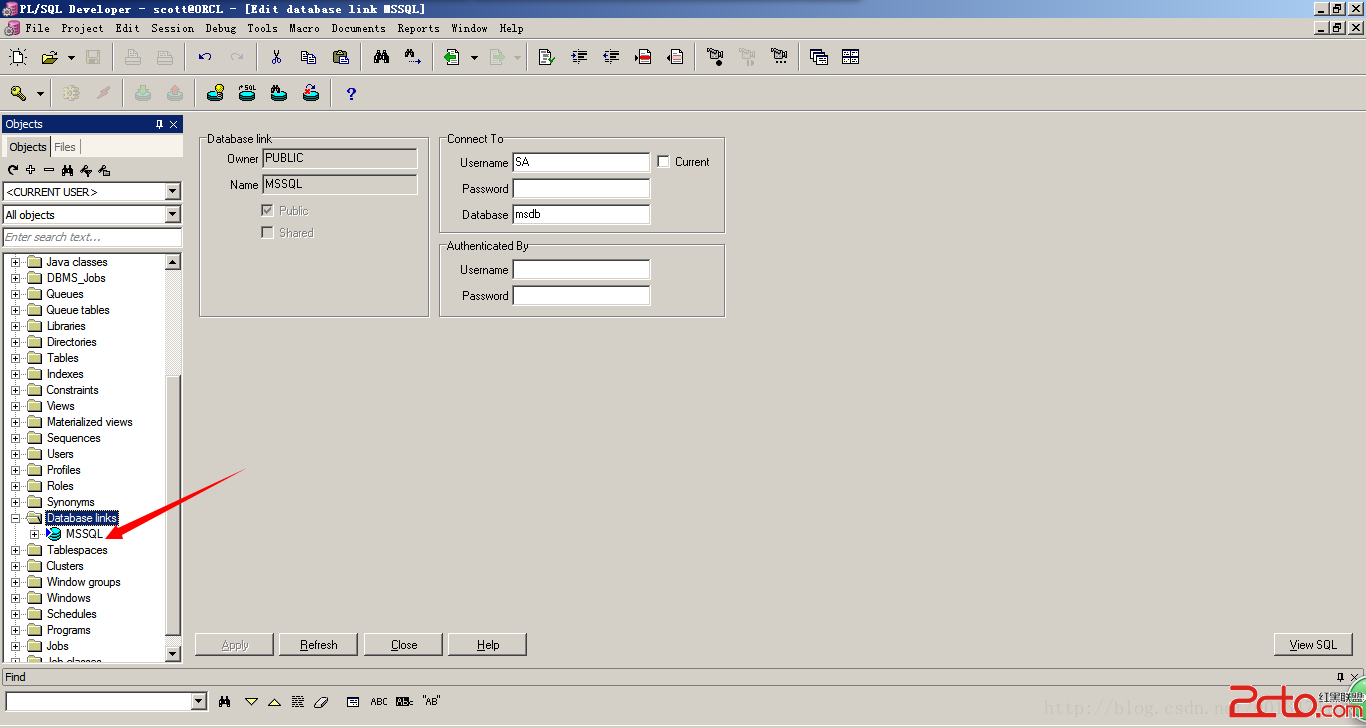
Task: Pin the Objects panel with pushpin
Action: click(159, 124)
